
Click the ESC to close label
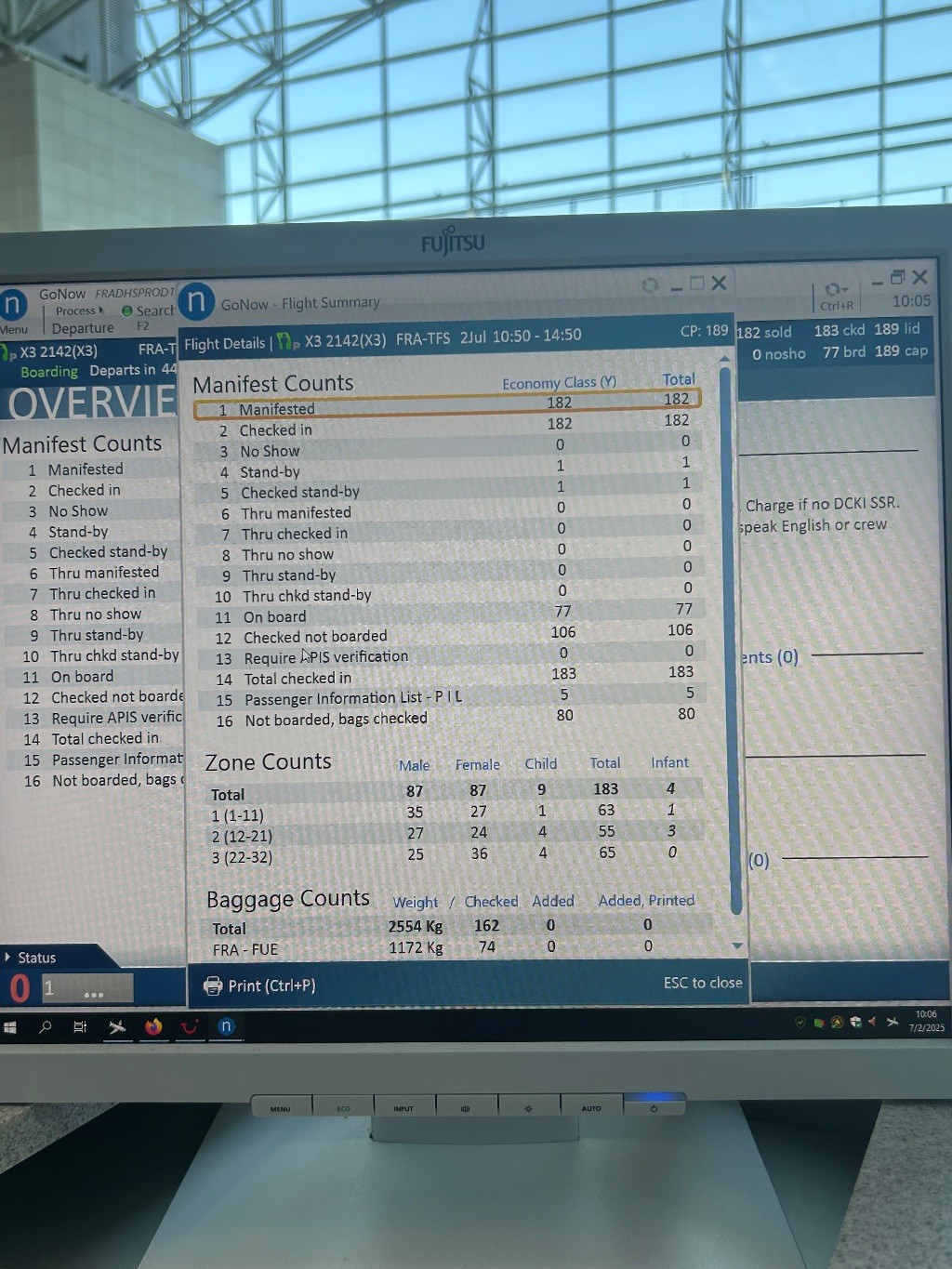[x=702, y=983]
